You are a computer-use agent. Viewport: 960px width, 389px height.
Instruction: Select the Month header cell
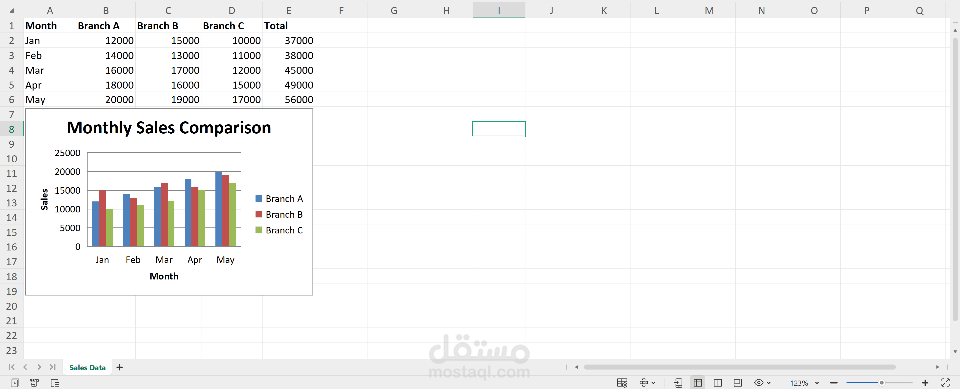coord(49,26)
